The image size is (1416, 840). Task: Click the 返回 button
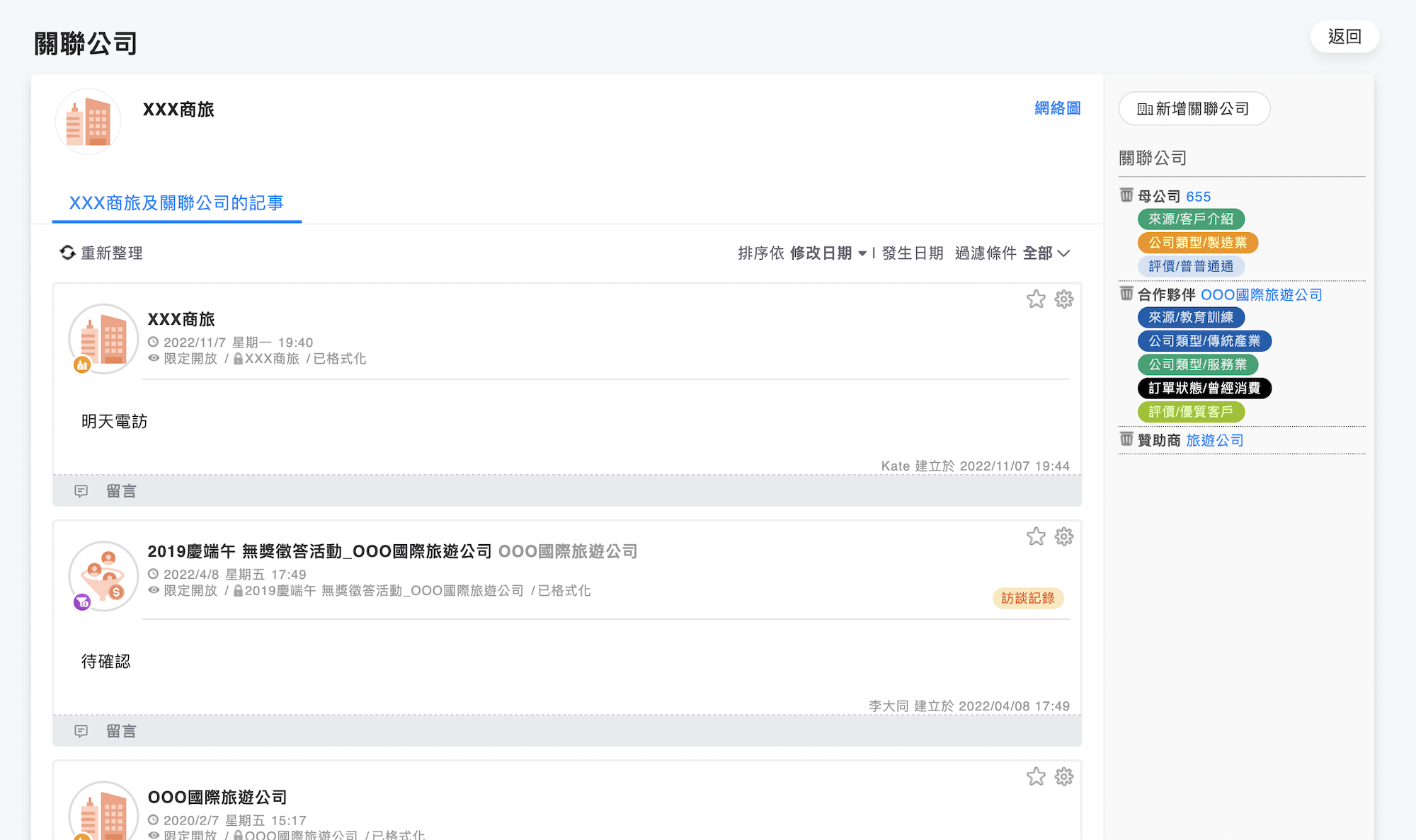(x=1344, y=37)
